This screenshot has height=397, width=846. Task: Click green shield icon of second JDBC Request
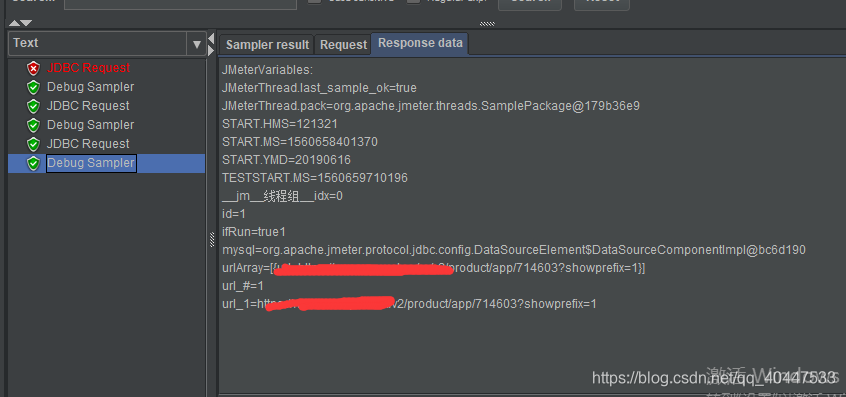pyautogui.click(x=33, y=106)
